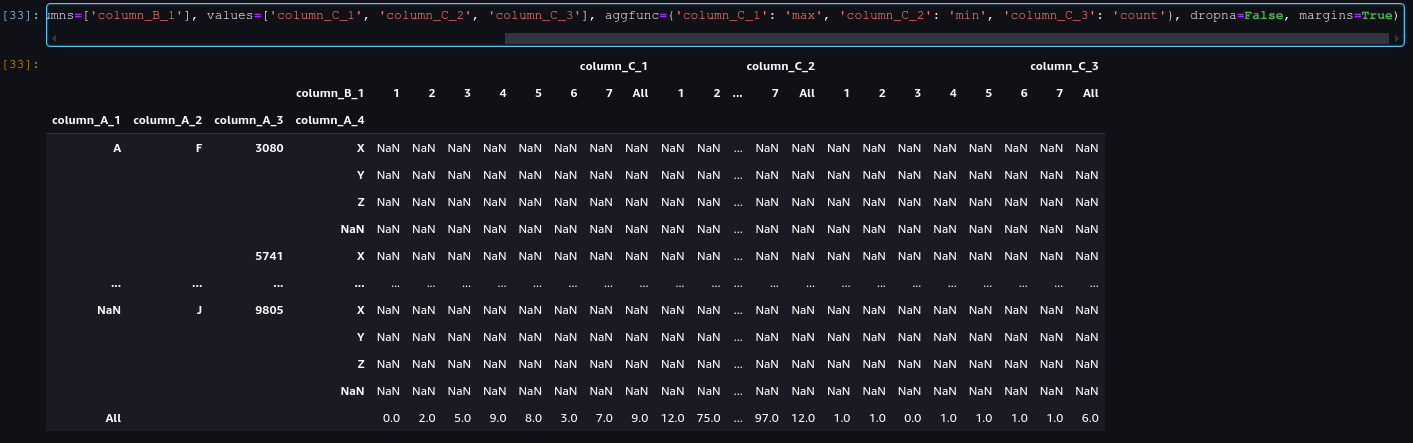The width and height of the screenshot is (1413, 443).
Task: Click the column_A_4 index header
Action: click(x=330, y=120)
